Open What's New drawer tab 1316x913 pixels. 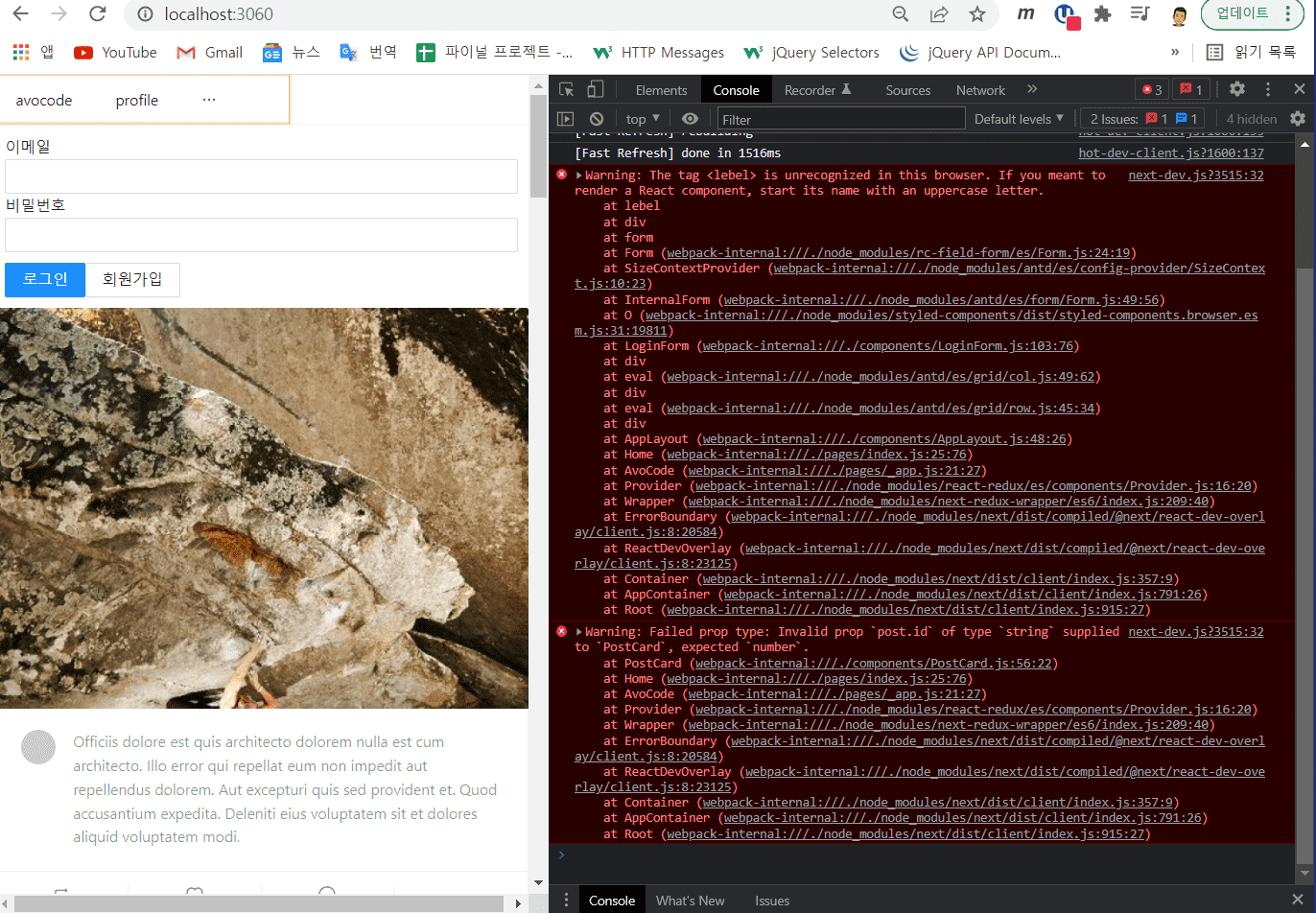[x=690, y=901]
